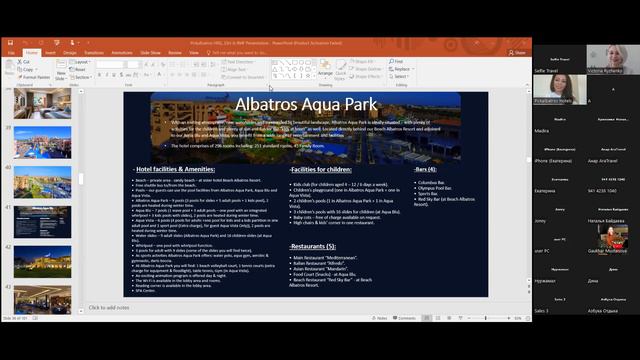Toggle Italic formatting
This screenshot has width=640, height=360.
(x=107, y=75)
